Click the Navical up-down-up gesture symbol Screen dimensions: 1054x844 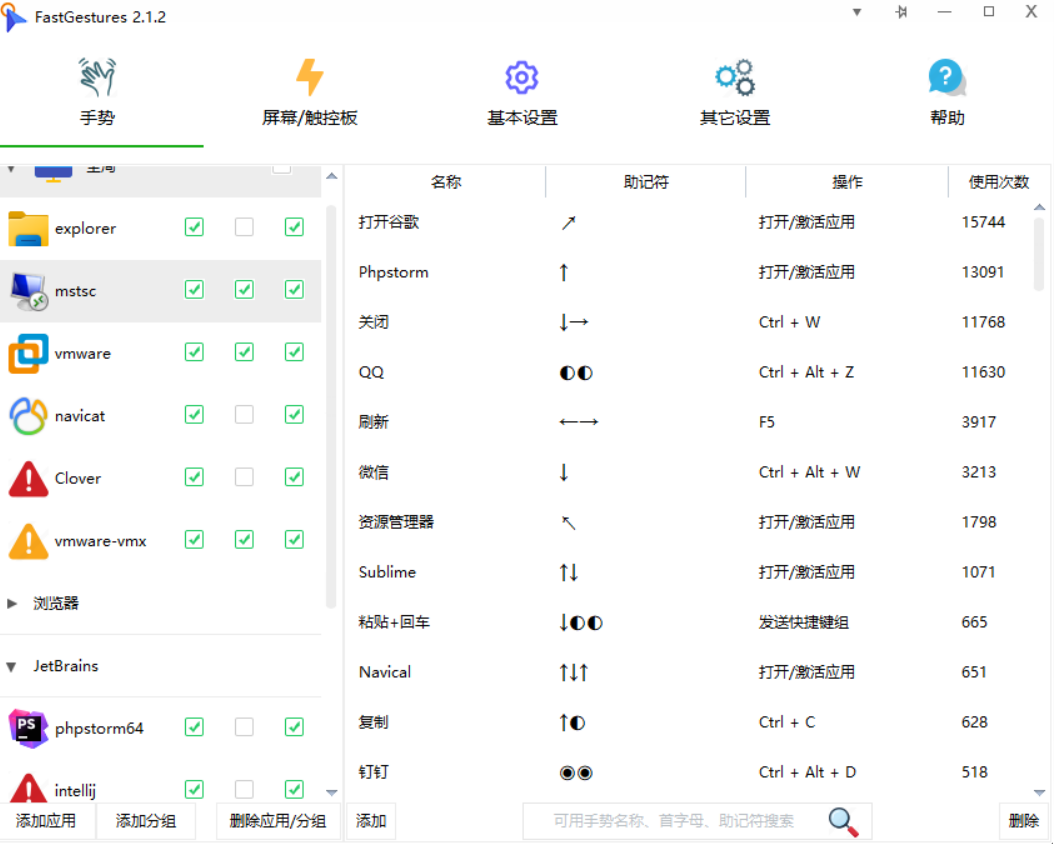pos(573,672)
